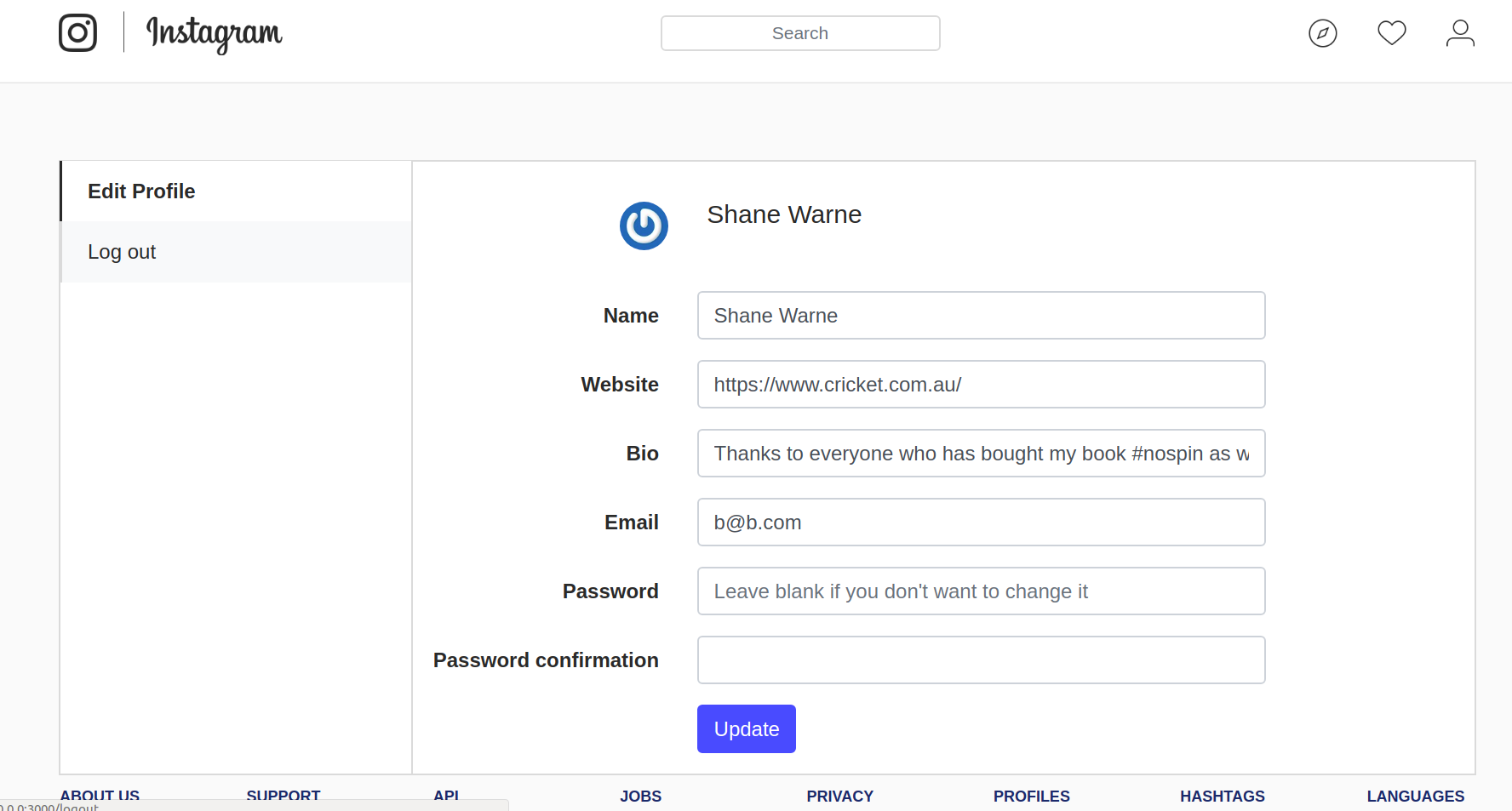Viewport: 1512px width, 811px height.
Task: Click into the Email field
Action: pos(981,523)
